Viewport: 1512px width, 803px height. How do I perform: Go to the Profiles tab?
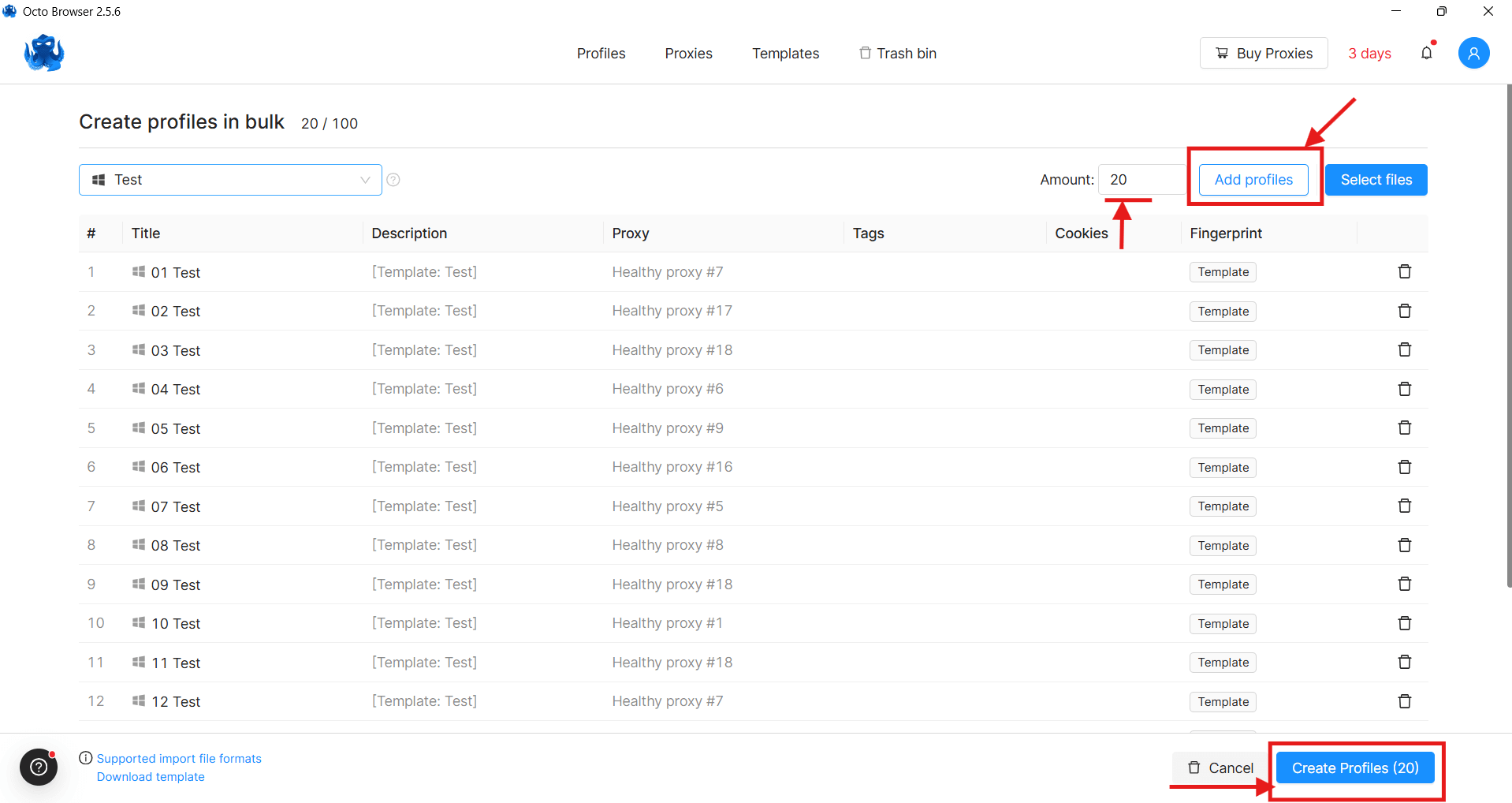(601, 53)
